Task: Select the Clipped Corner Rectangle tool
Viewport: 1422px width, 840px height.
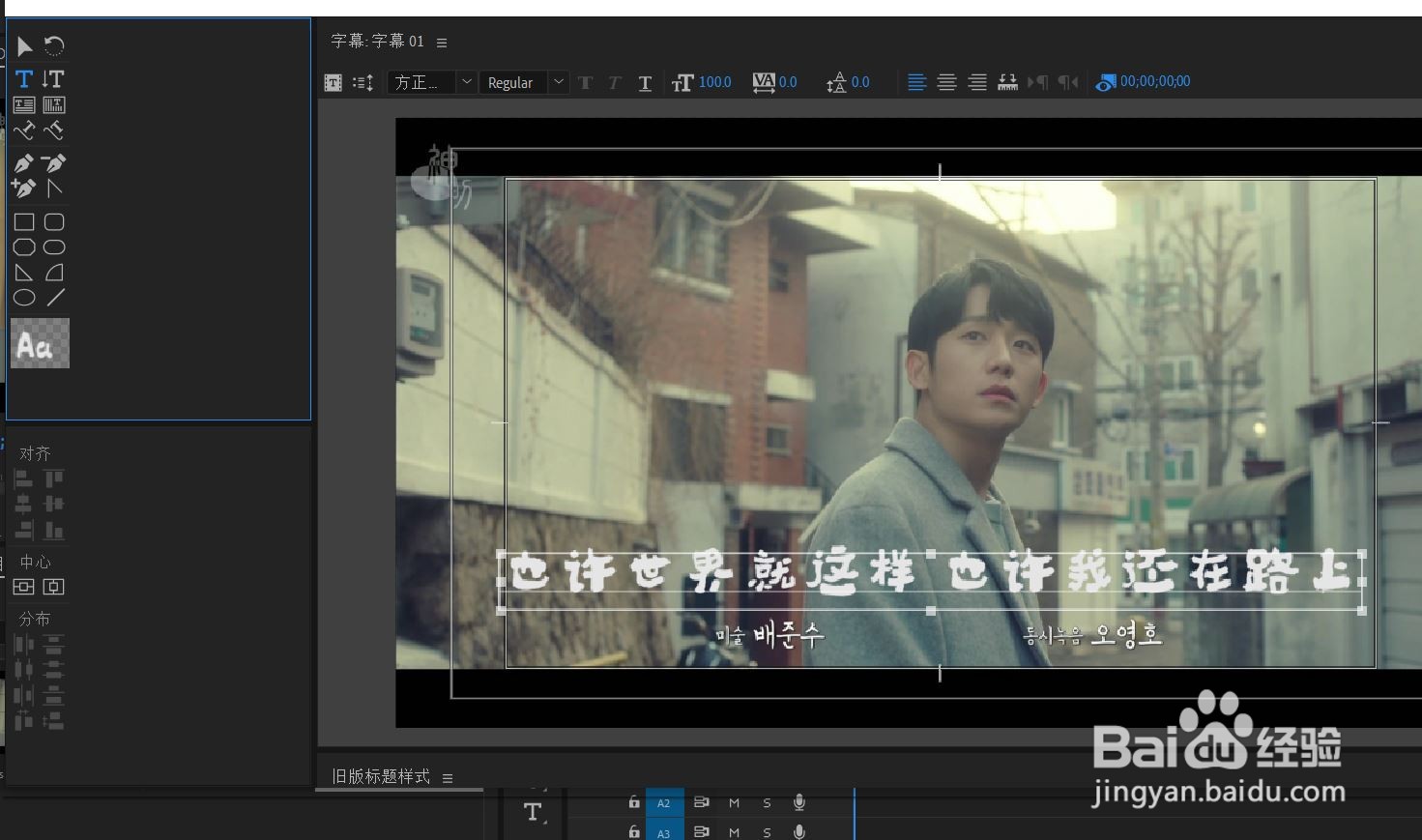Action: [x=24, y=247]
